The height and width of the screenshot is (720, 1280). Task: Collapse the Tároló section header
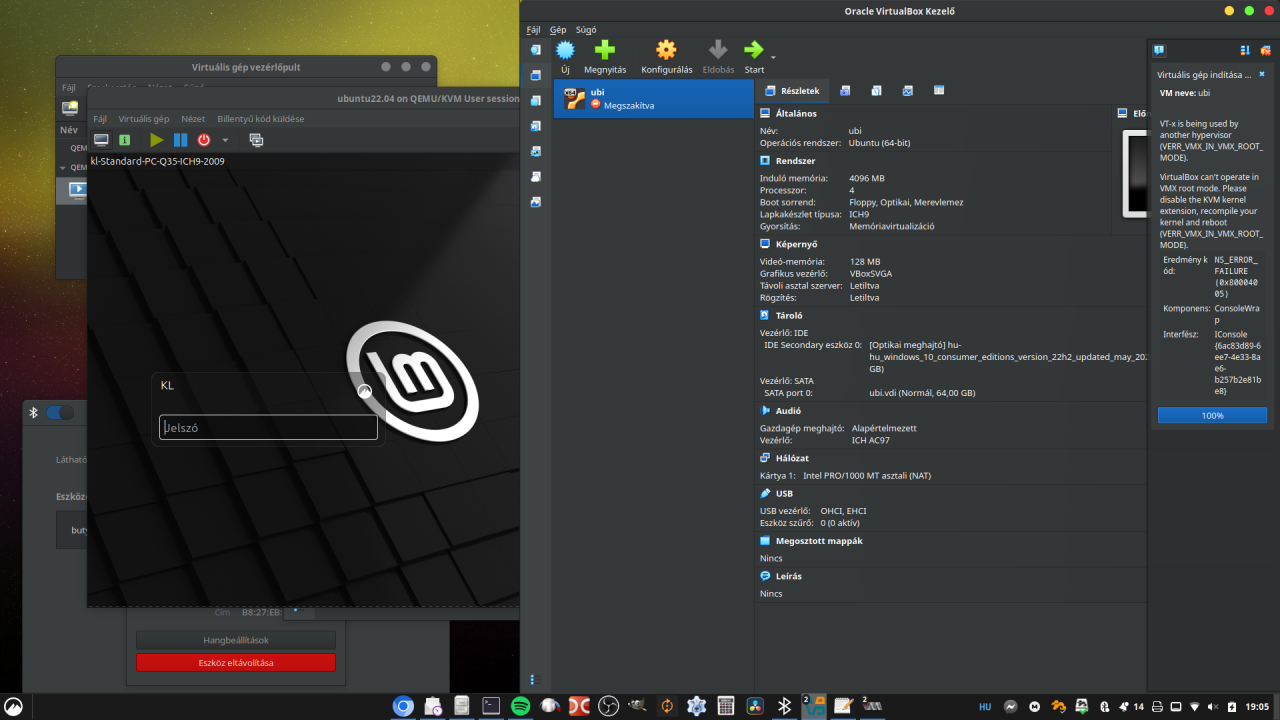click(x=789, y=315)
